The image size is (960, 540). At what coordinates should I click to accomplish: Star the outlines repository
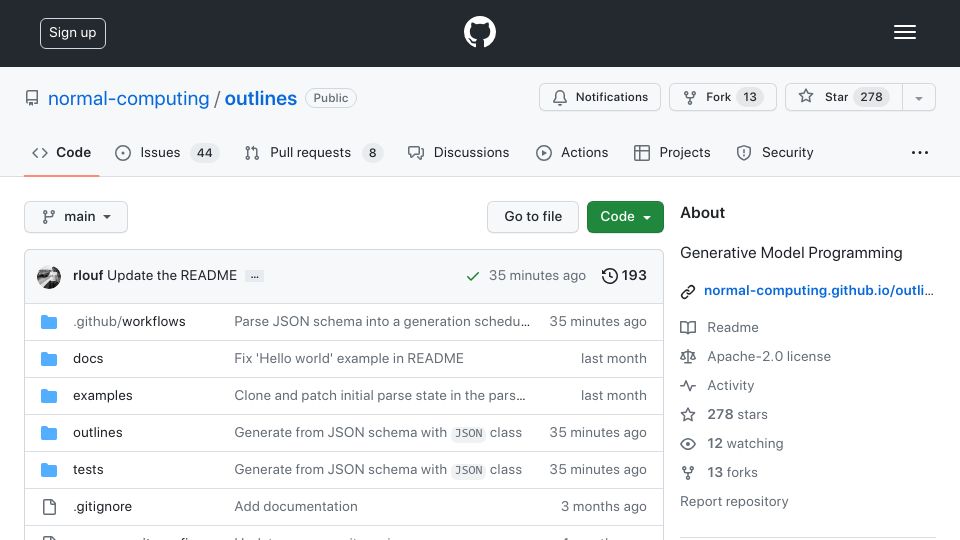tap(844, 97)
